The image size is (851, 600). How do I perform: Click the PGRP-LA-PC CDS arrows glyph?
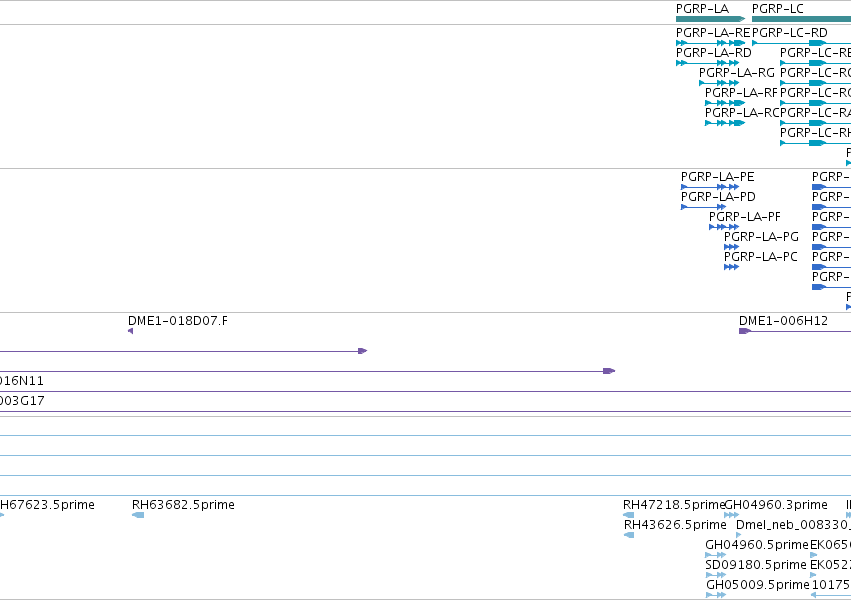[731, 267]
